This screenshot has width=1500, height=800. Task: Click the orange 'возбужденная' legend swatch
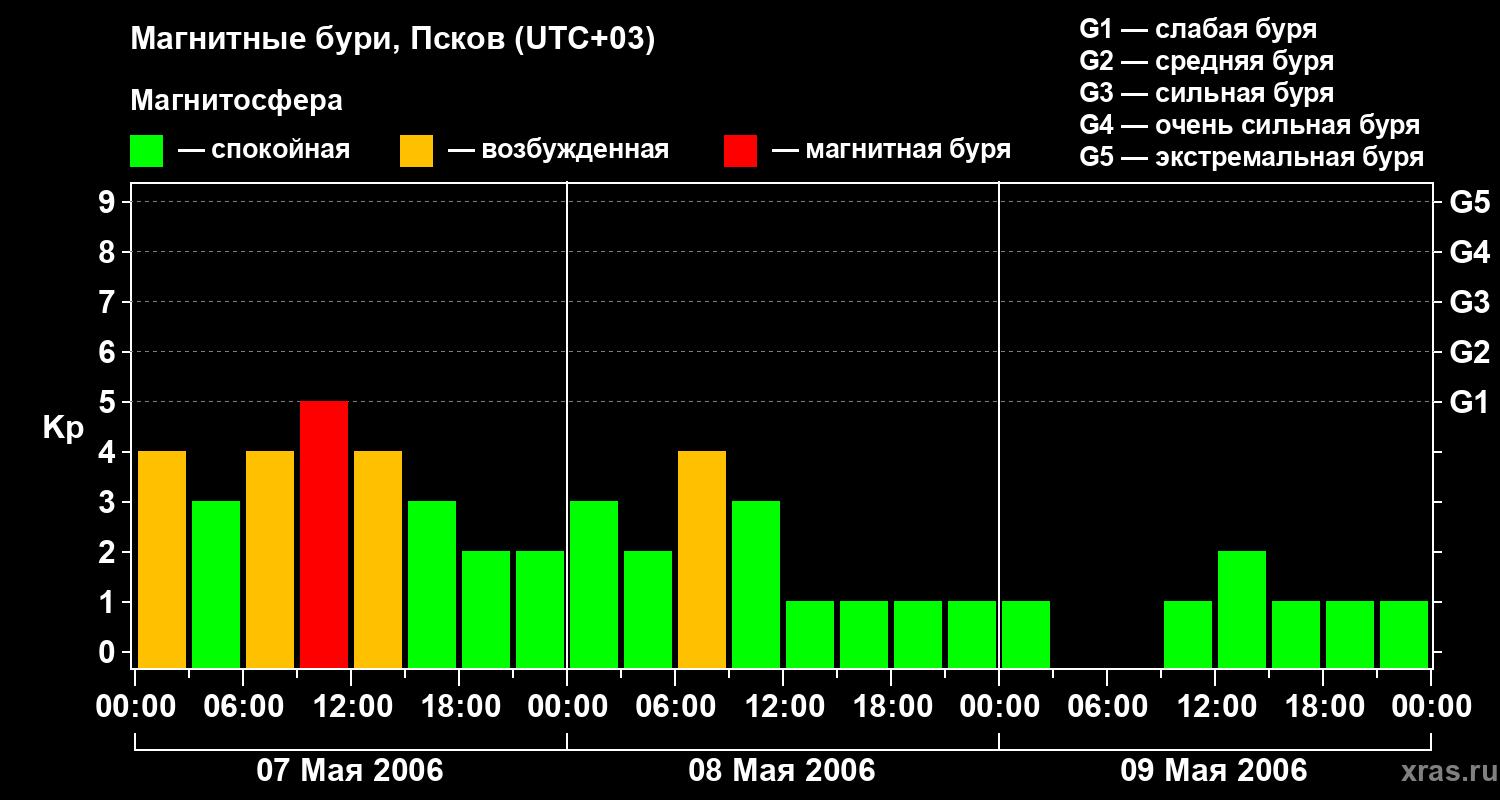[416, 151]
